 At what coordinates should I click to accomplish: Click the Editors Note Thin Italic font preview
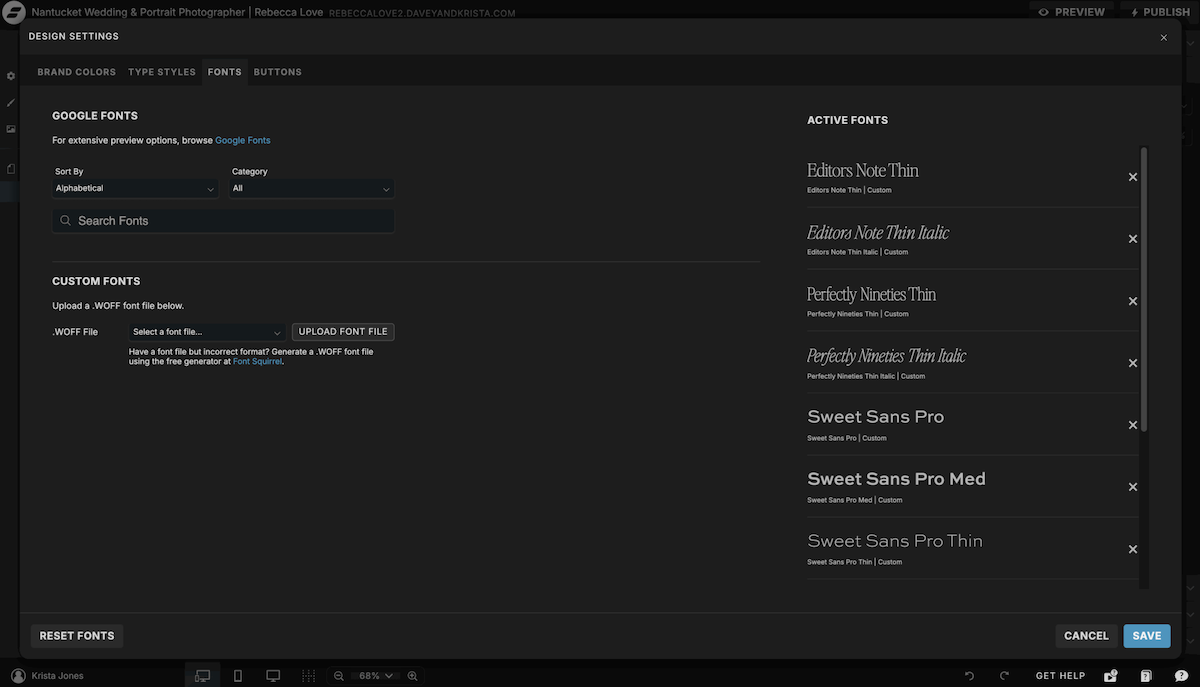pos(878,233)
